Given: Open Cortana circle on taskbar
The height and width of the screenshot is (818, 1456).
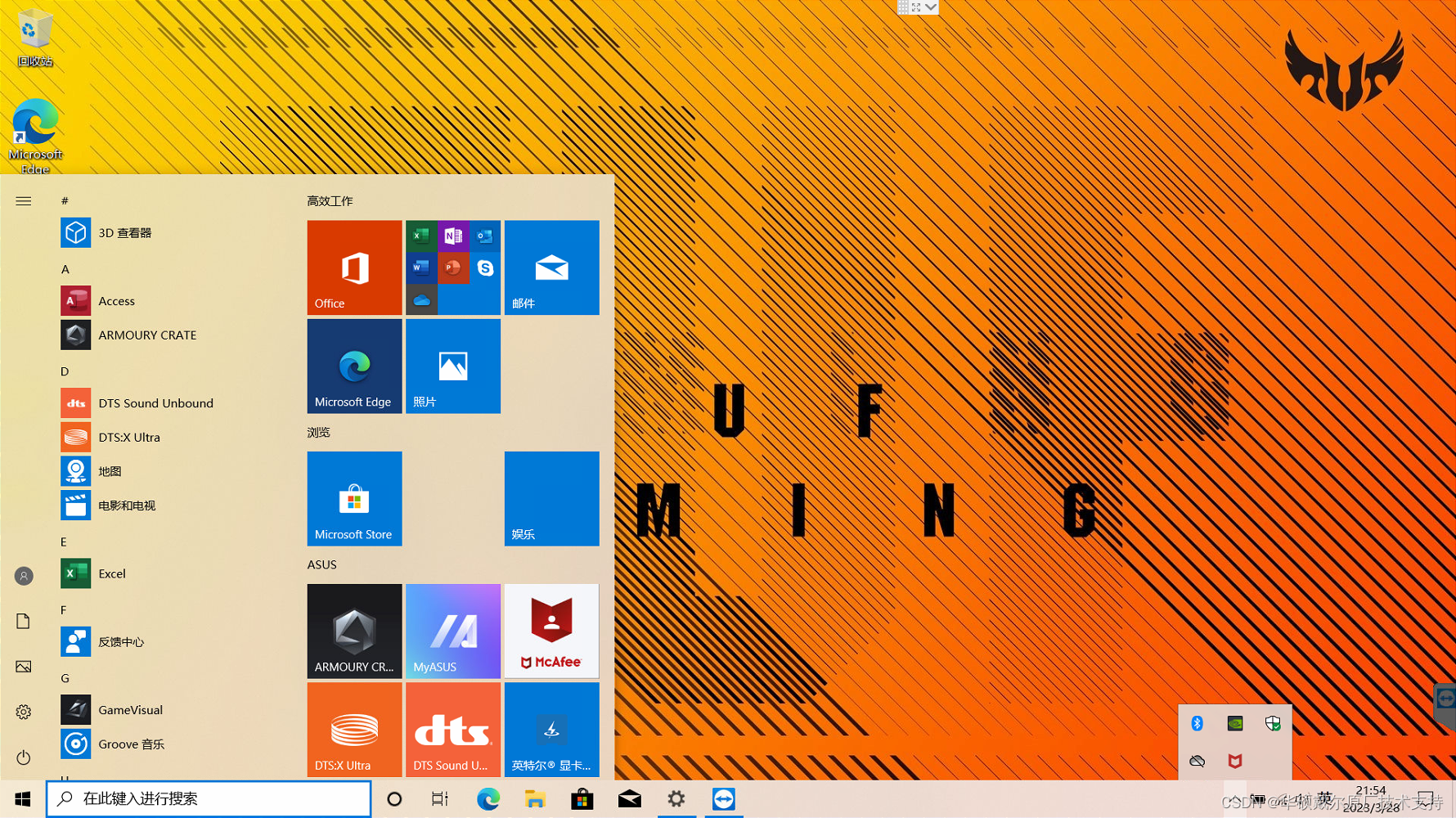Looking at the screenshot, I should point(394,799).
